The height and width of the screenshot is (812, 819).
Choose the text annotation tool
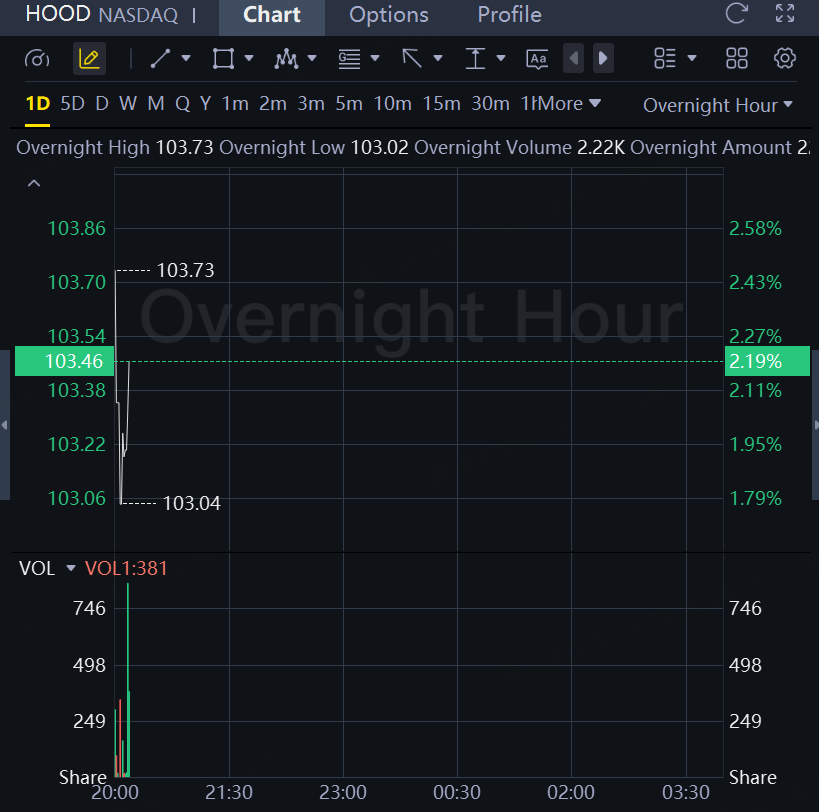click(x=537, y=59)
